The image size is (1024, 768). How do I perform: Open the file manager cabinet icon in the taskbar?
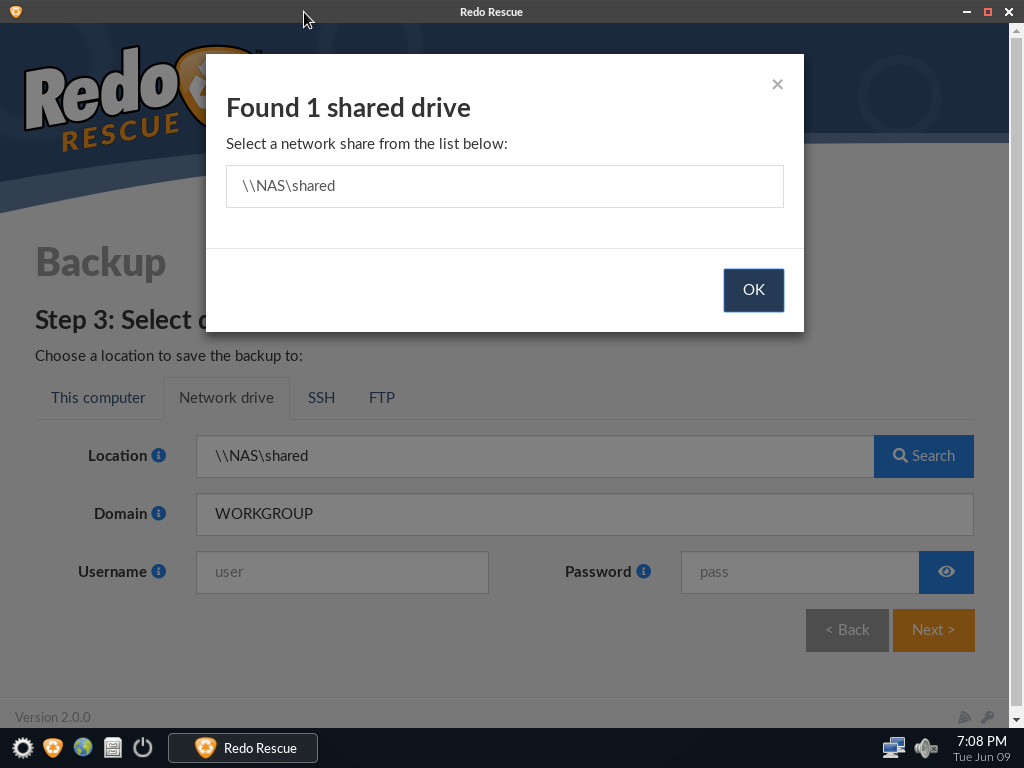(113, 748)
